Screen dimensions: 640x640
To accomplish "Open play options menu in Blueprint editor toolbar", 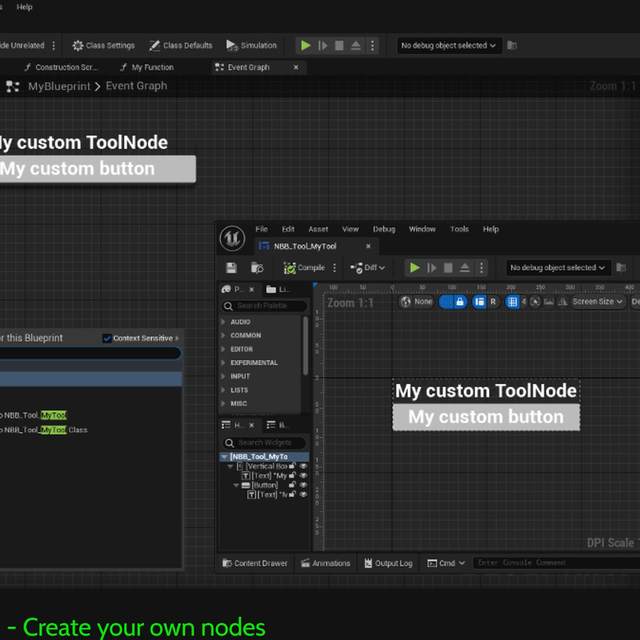I will click(x=372, y=45).
